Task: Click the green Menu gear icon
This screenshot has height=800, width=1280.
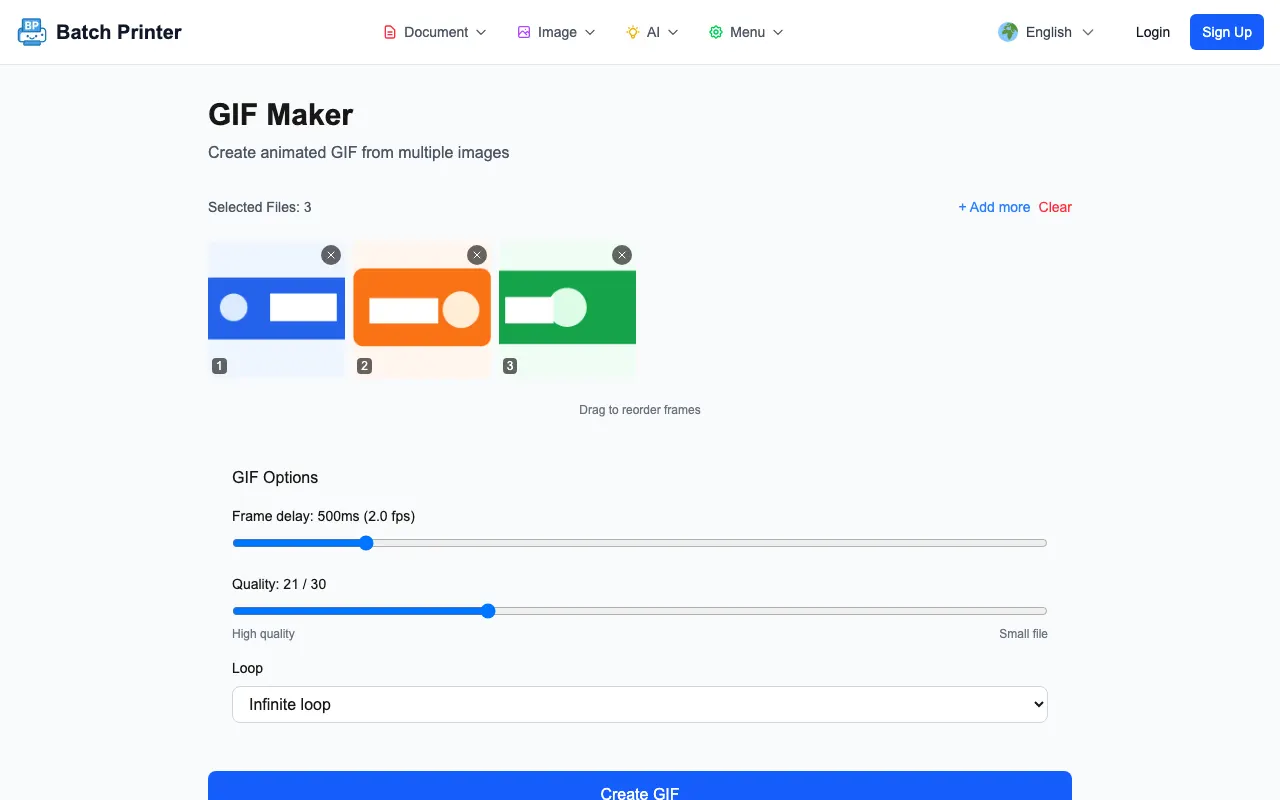Action: click(716, 32)
